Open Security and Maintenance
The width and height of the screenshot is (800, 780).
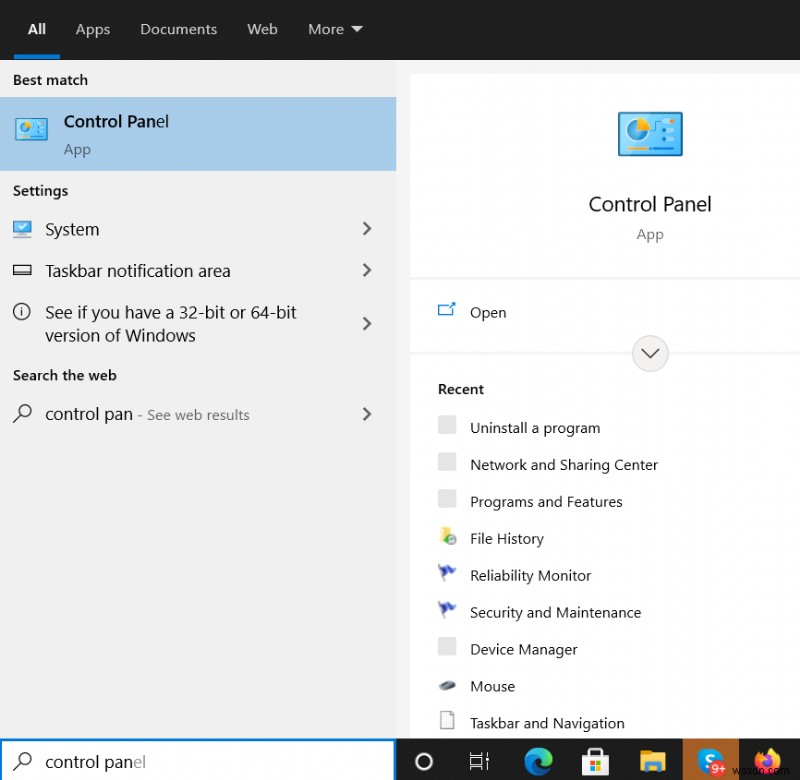pyautogui.click(x=555, y=612)
